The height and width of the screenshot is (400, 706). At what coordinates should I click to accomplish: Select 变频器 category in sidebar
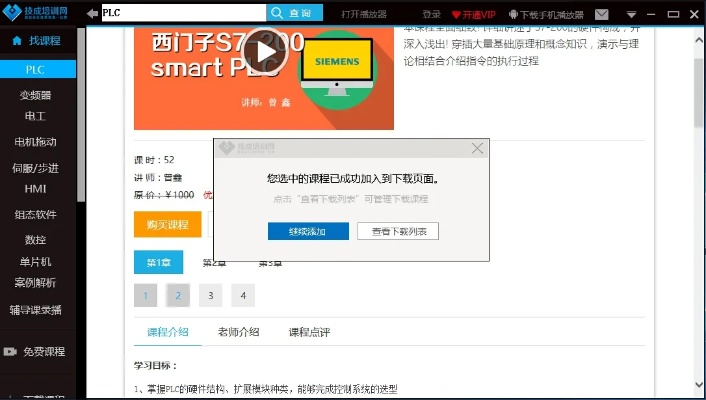pyautogui.click(x=35, y=95)
